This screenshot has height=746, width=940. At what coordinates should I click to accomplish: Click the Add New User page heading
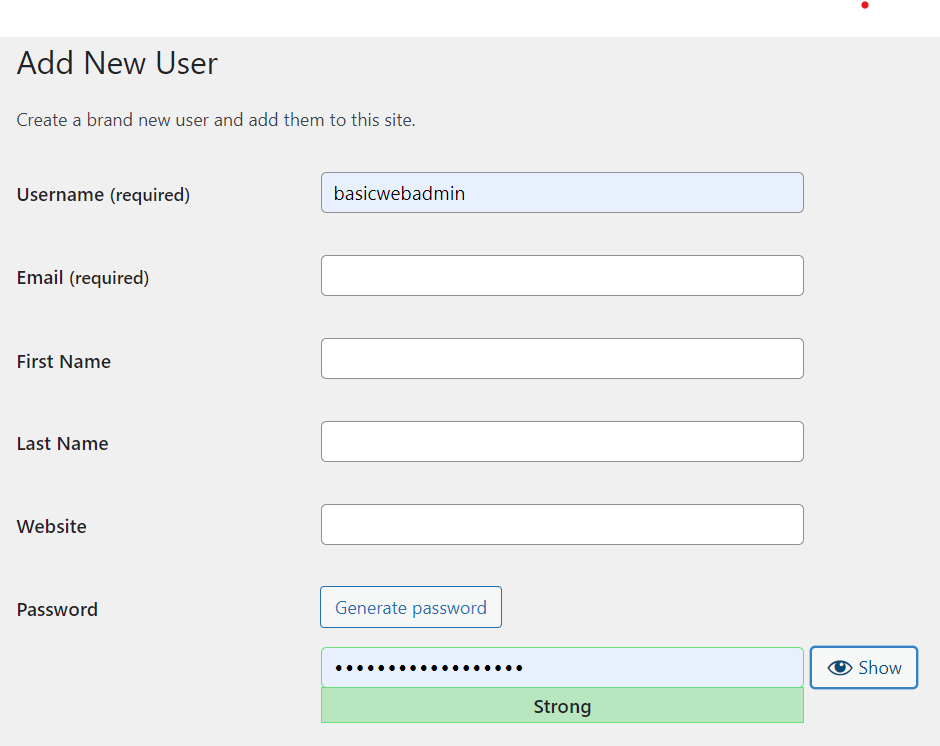coord(116,63)
